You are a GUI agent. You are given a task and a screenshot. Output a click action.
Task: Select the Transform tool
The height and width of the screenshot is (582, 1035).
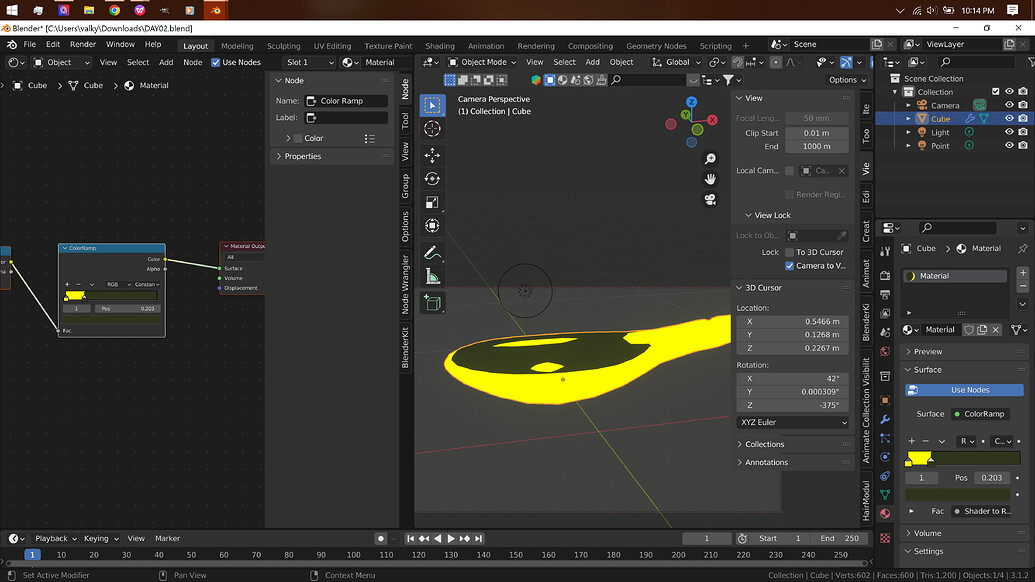pyautogui.click(x=432, y=226)
